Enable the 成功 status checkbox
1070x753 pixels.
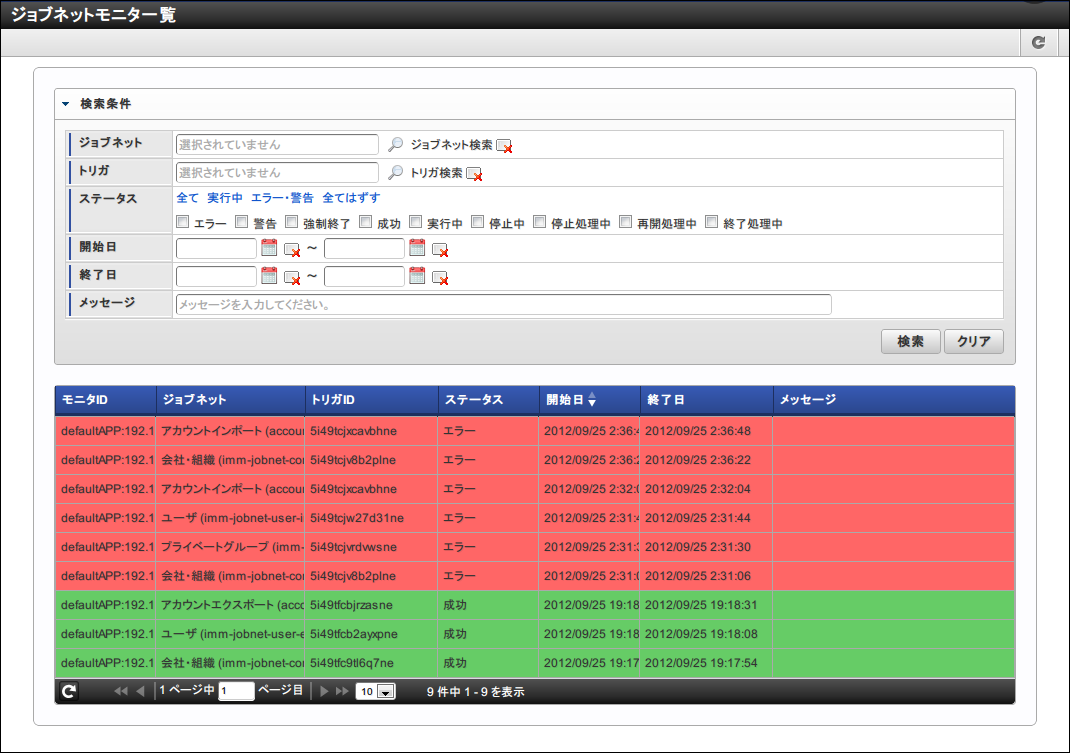pyautogui.click(x=366, y=222)
